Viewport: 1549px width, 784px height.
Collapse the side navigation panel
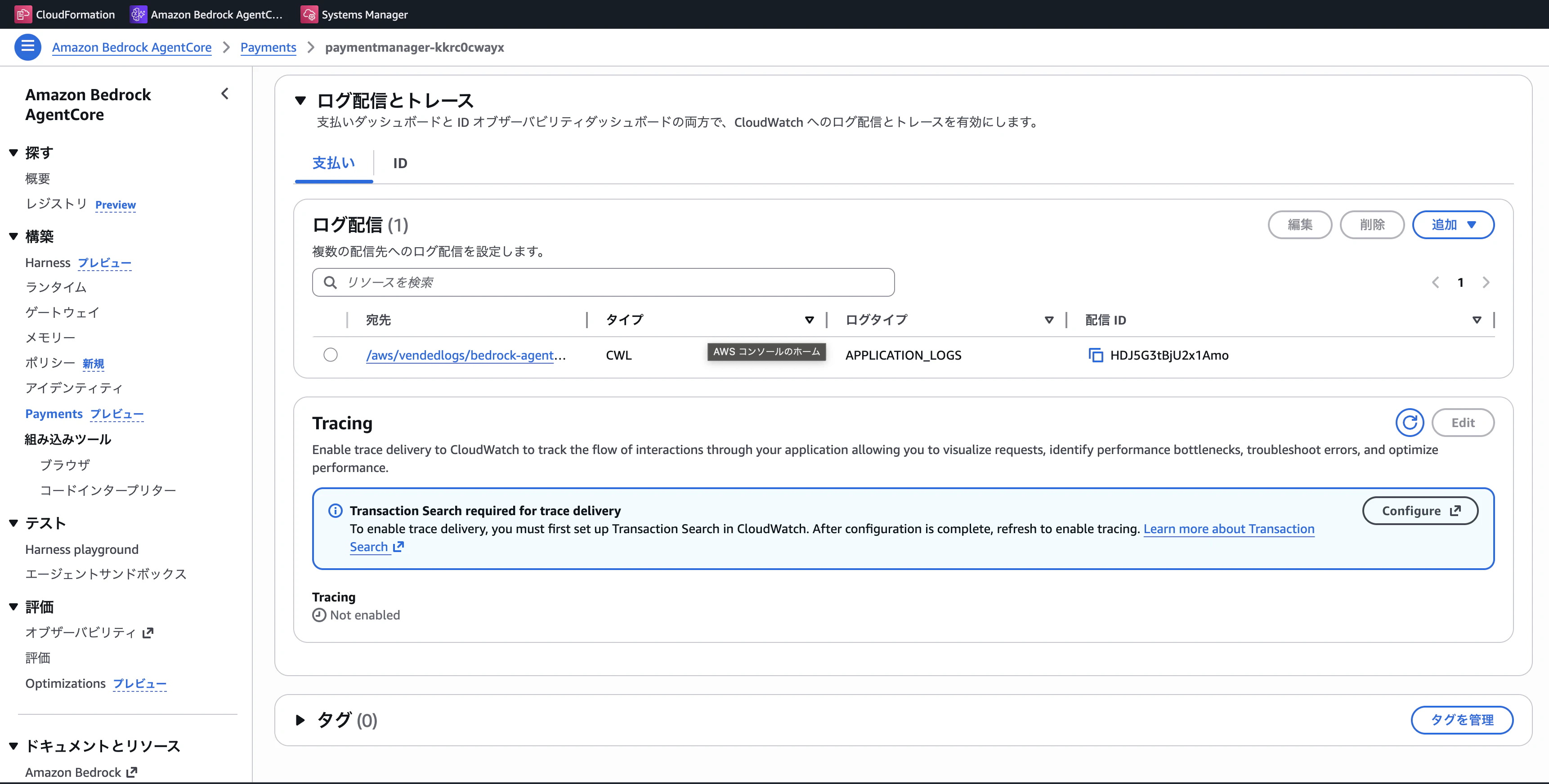[x=225, y=94]
